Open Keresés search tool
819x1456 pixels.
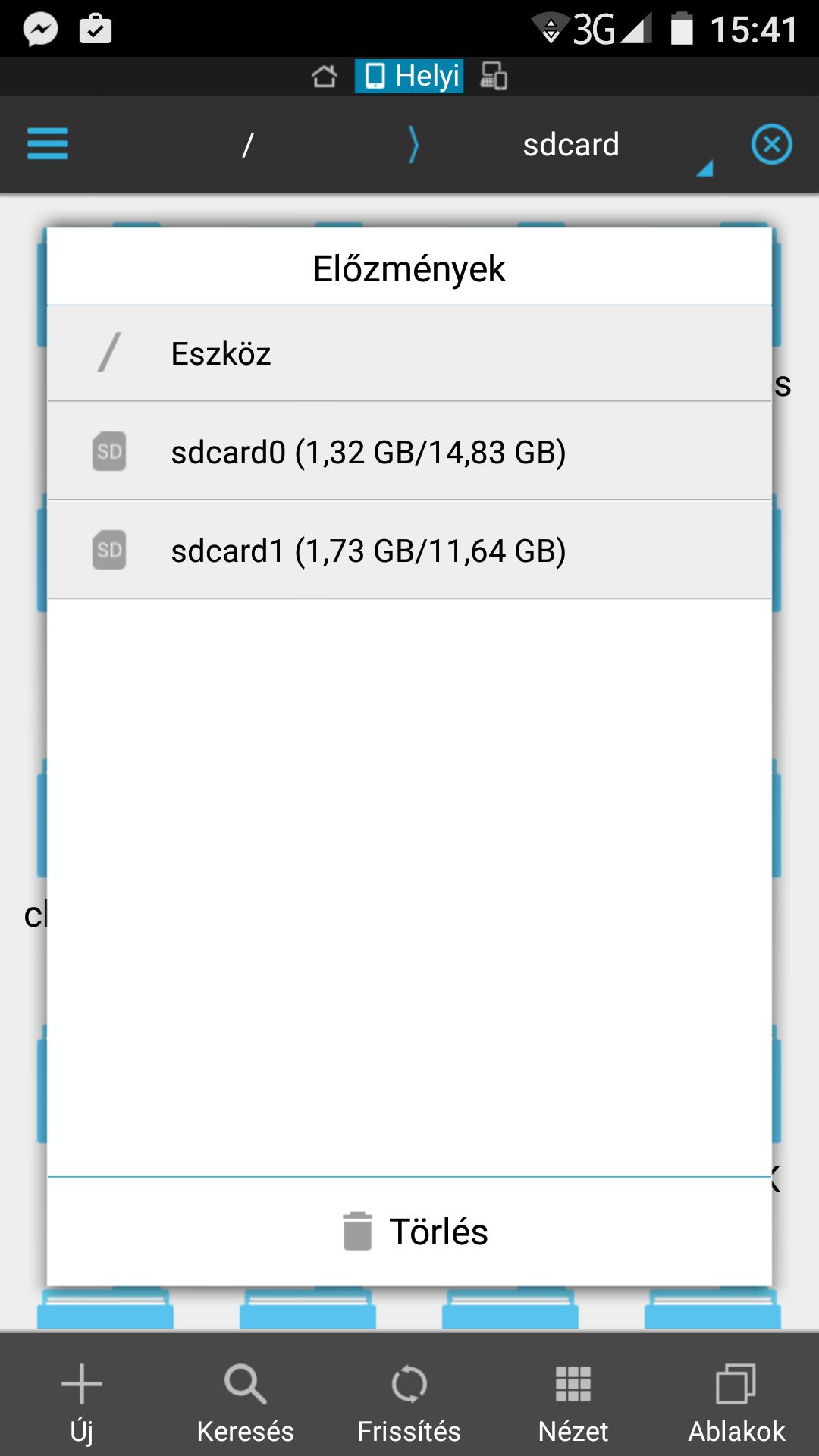point(246,1384)
